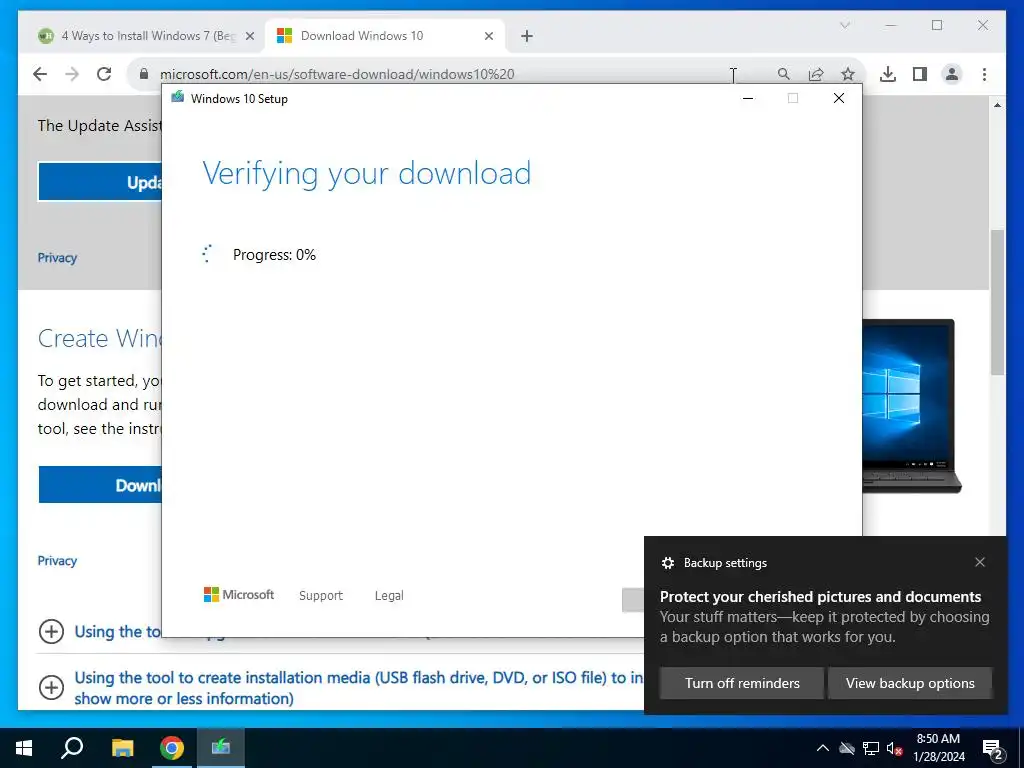Open Legal link in Windows 10 Setup
The width and height of the screenshot is (1024, 768).
pos(389,596)
